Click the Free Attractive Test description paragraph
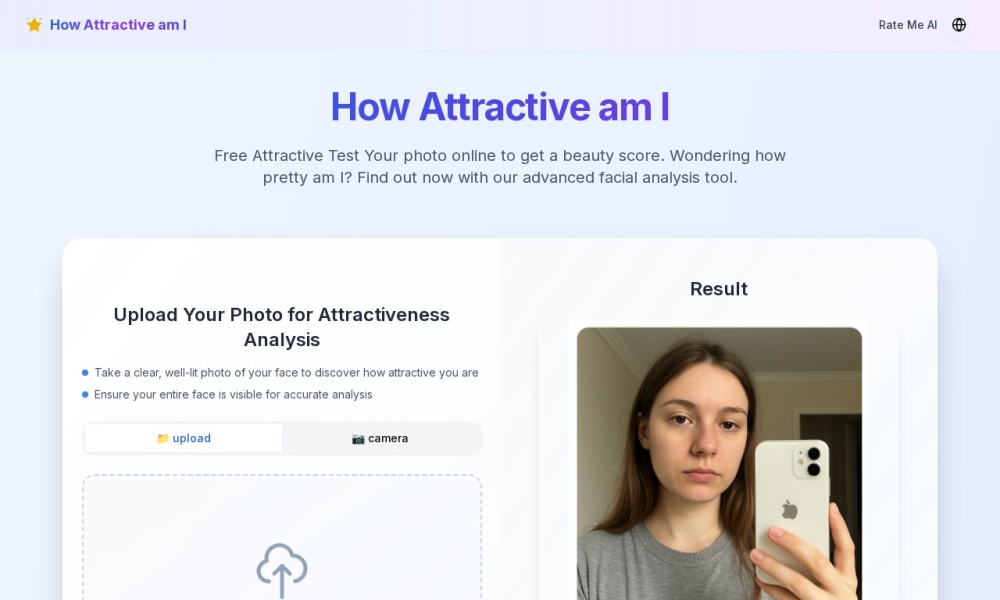 point(500,166)
